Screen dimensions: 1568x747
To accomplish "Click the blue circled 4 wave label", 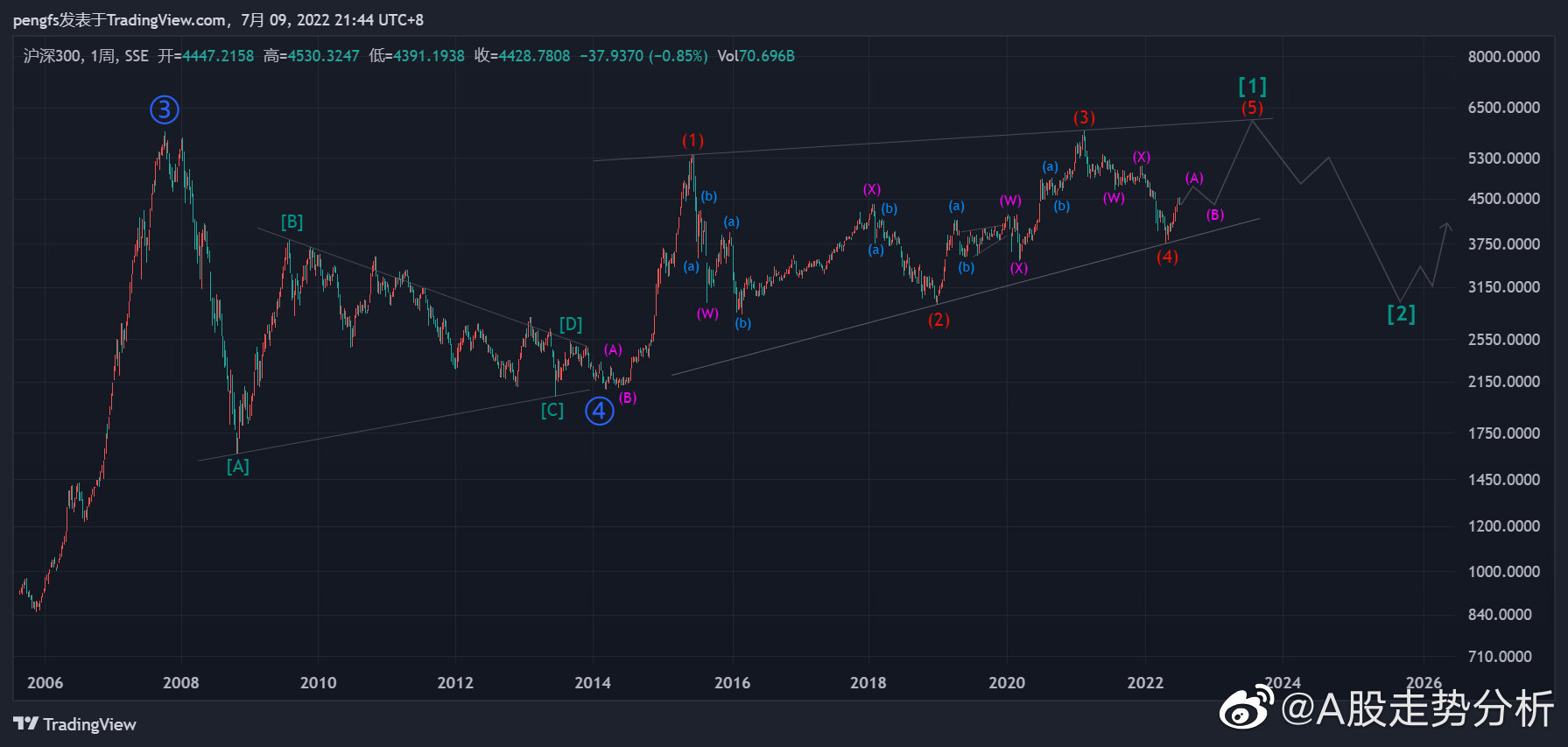I will click(600, 411).
